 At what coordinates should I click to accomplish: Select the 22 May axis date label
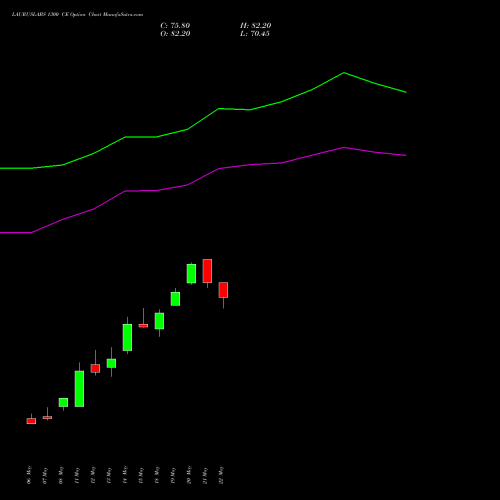[x=221, y=475]
